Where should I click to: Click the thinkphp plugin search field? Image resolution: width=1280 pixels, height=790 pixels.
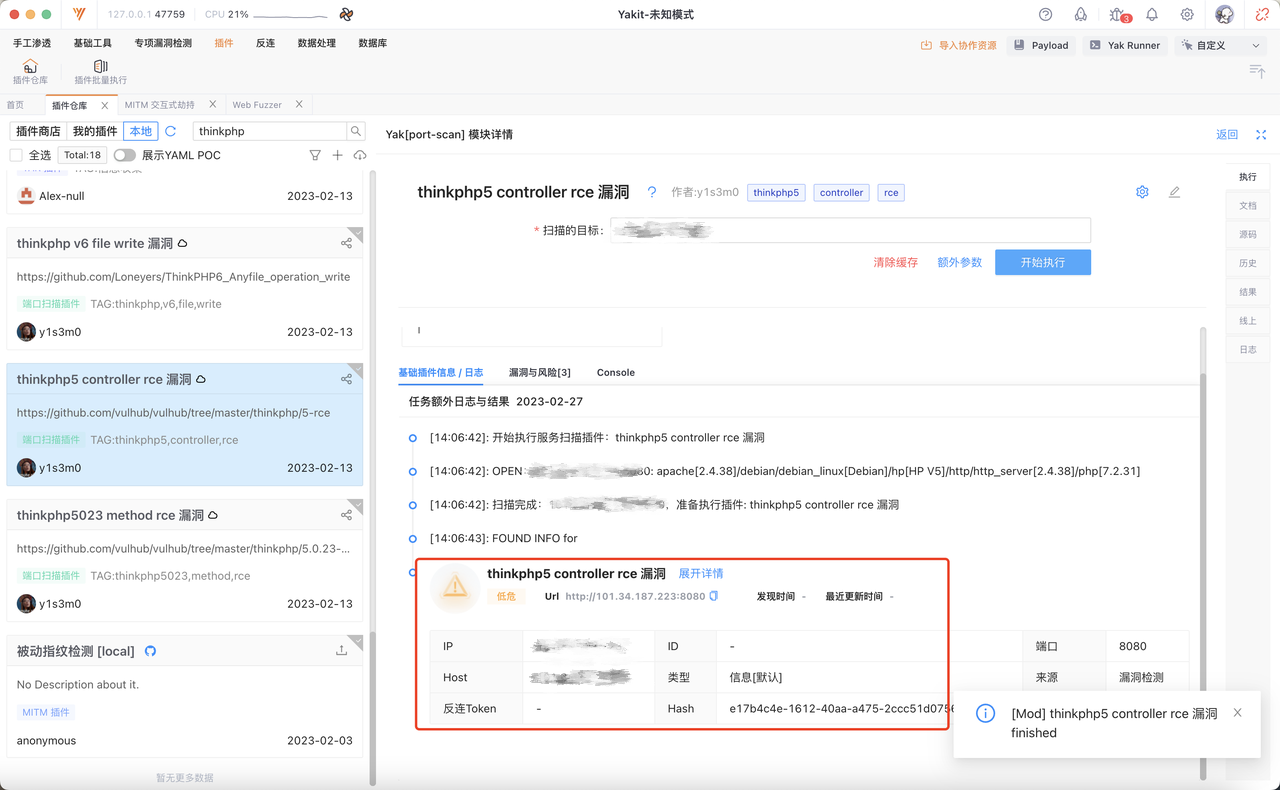coord(270,131)
